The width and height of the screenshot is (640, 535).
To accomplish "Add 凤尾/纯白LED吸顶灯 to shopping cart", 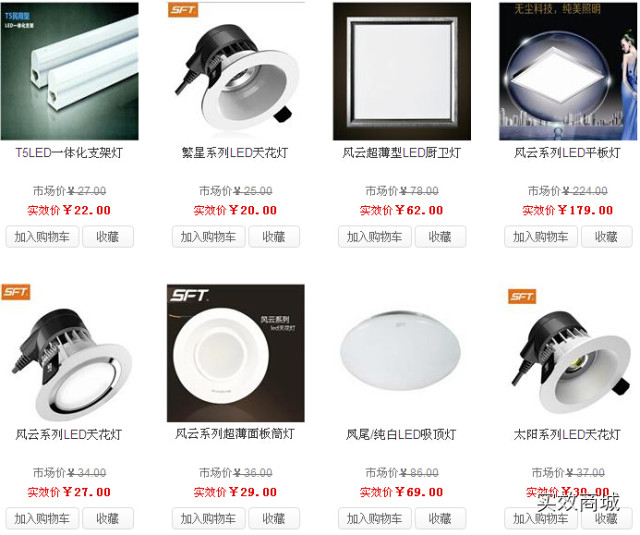I will point(374,519).
